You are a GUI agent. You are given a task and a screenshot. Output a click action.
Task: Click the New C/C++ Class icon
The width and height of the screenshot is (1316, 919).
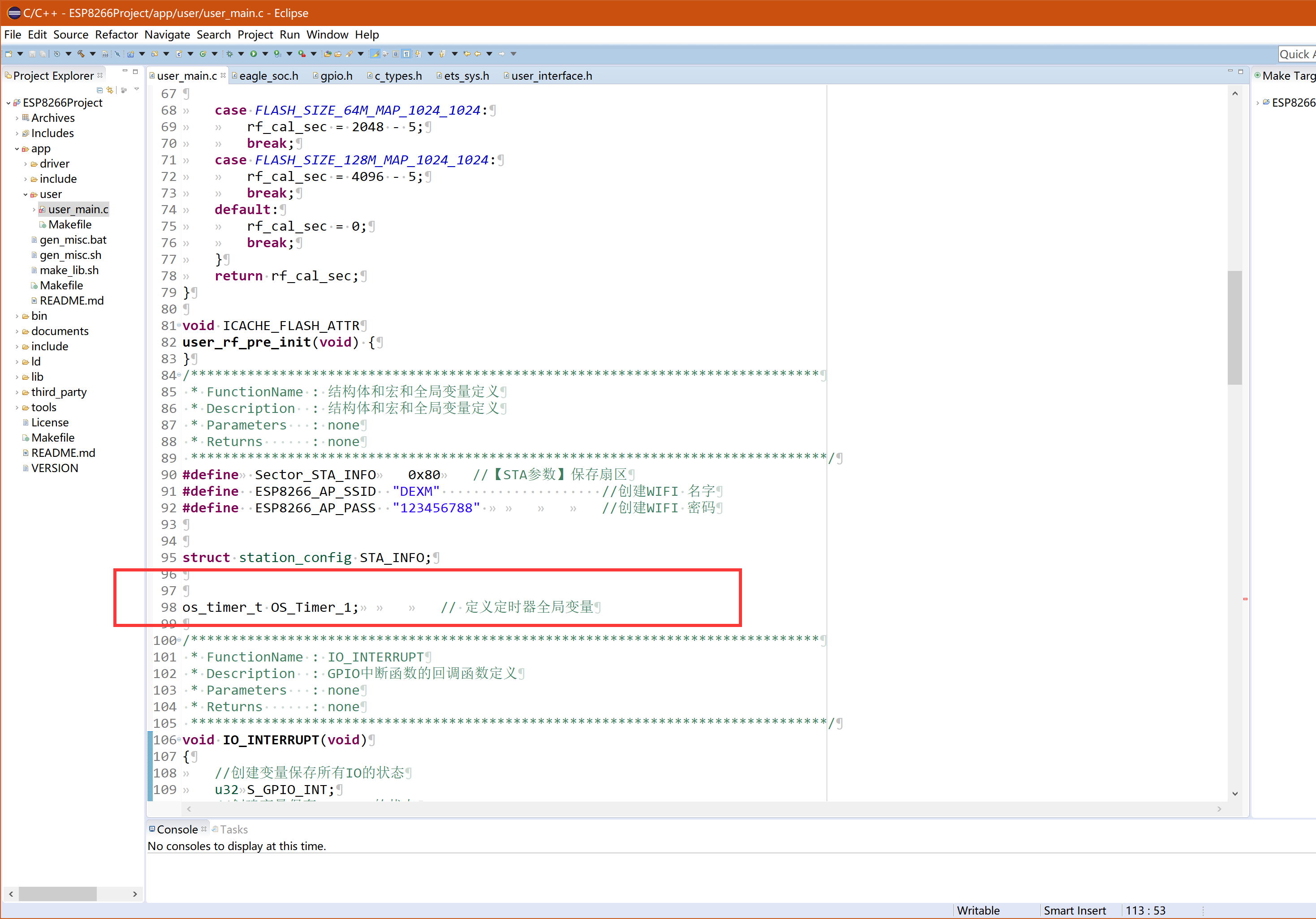203,54
